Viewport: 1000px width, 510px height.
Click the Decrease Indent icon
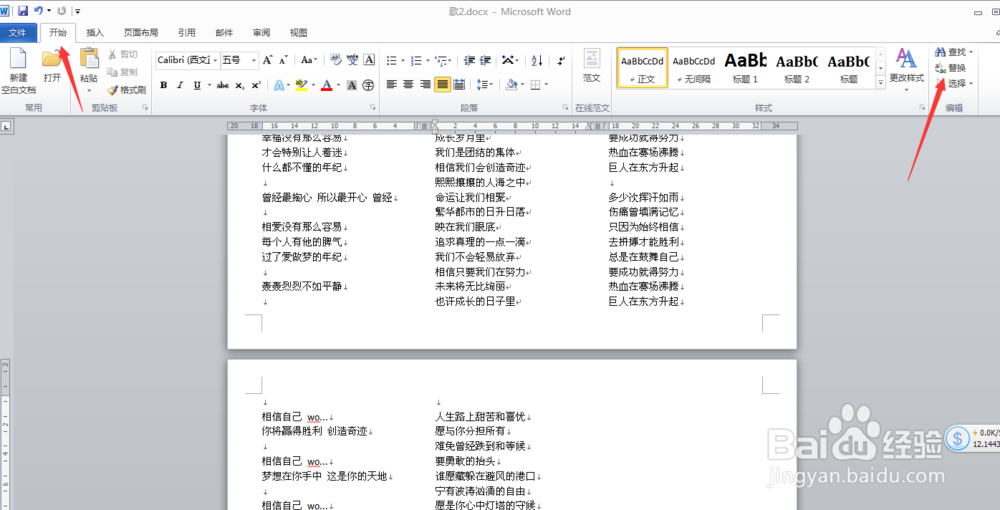[x=469, y=61]
